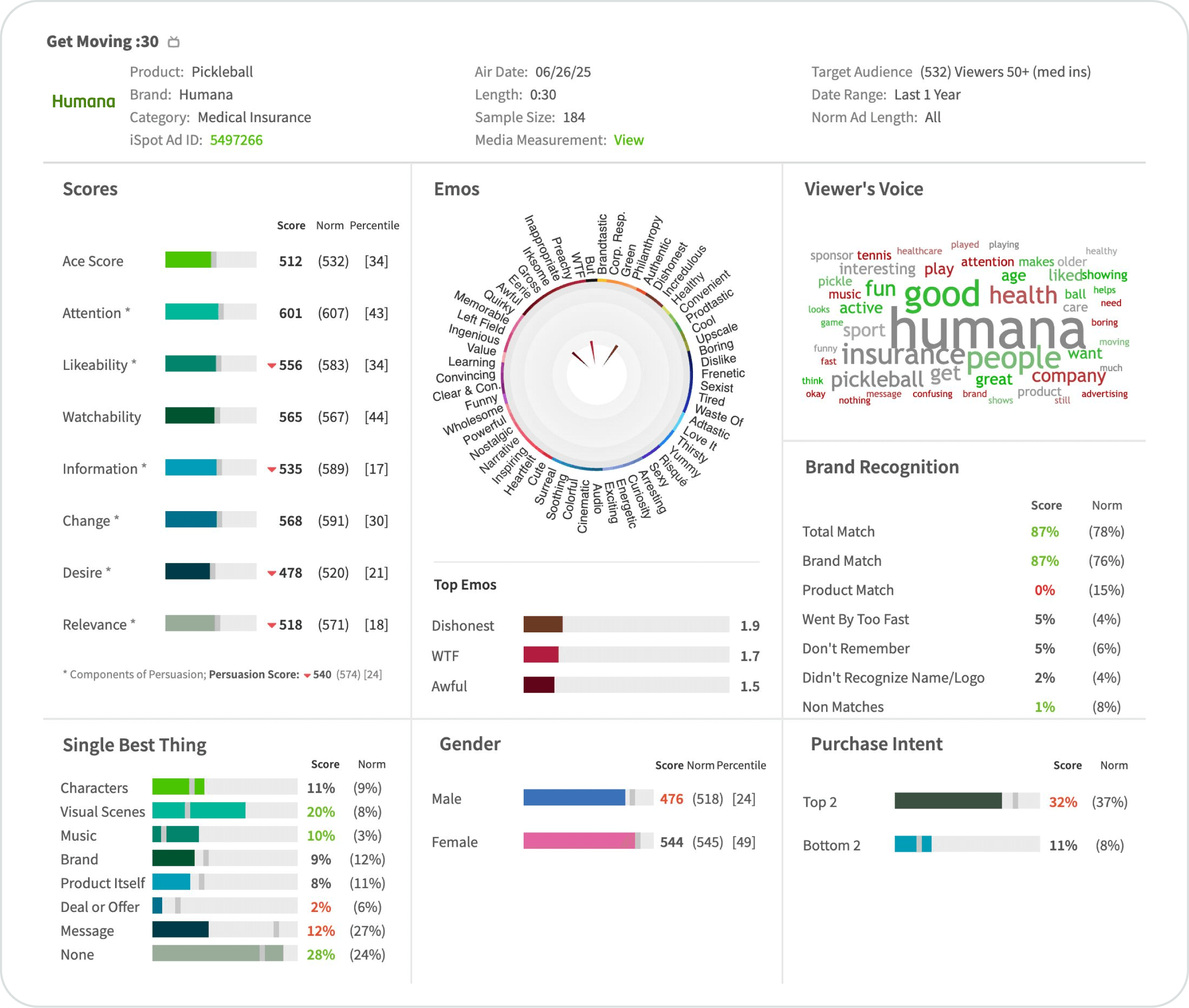Screen dimensions: 1189x1008
Task: Click the TV icon beside Get Moving :30
Action: 174,42
